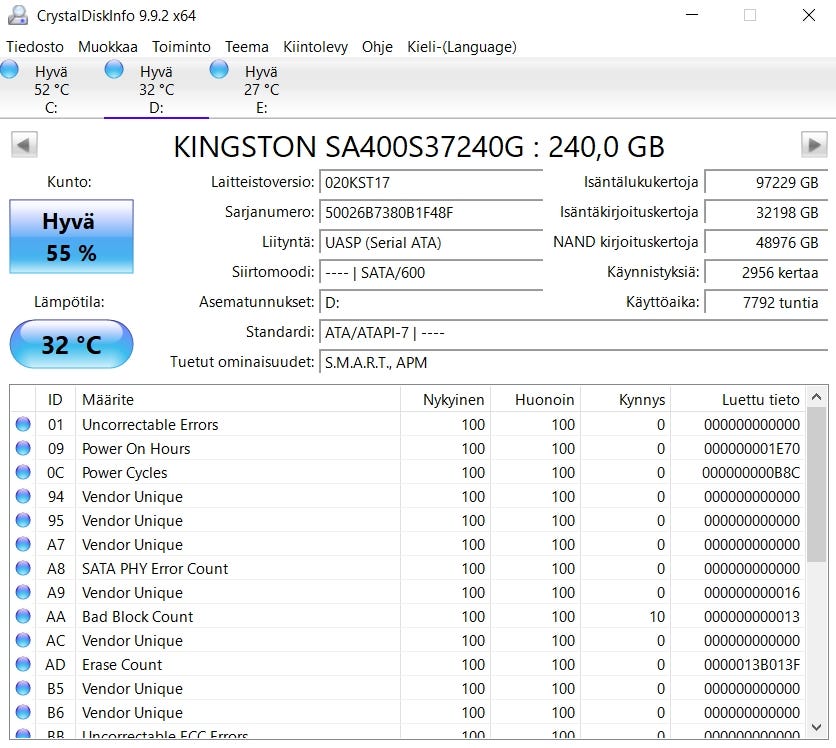Click raw value 000000000B8C
Image resolution: width=836 pixels, height=748 pixels.
tap(751, 473)
